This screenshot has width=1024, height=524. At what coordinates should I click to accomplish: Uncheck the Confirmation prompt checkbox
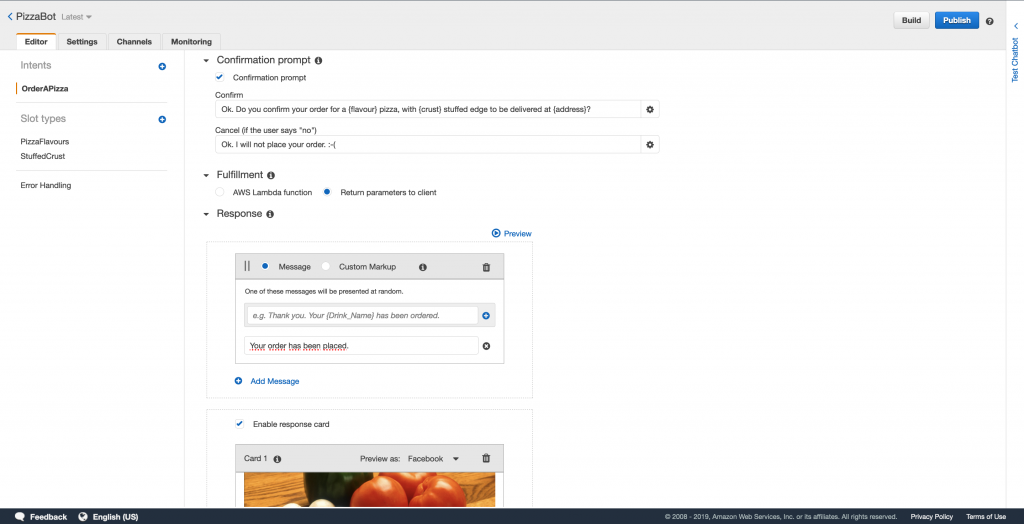coord(220,77)
